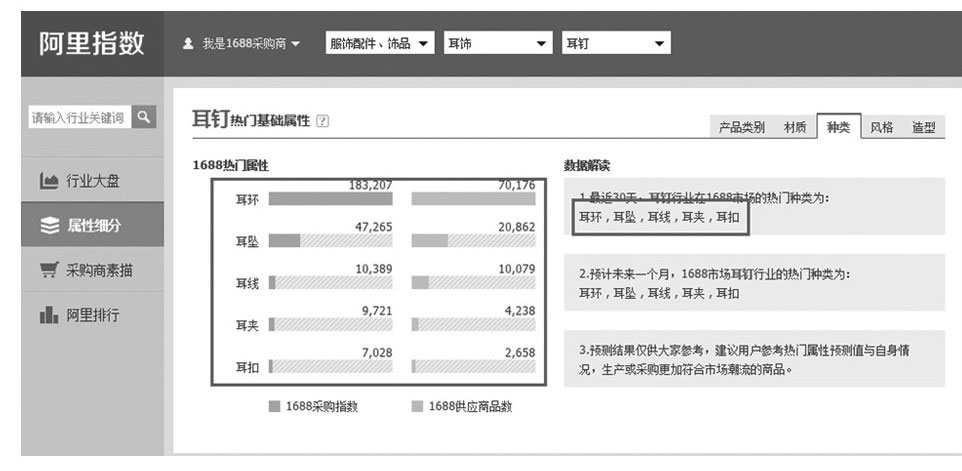Click the 属性细分 layers icon

pyautogui.click(x=49, y=226)
